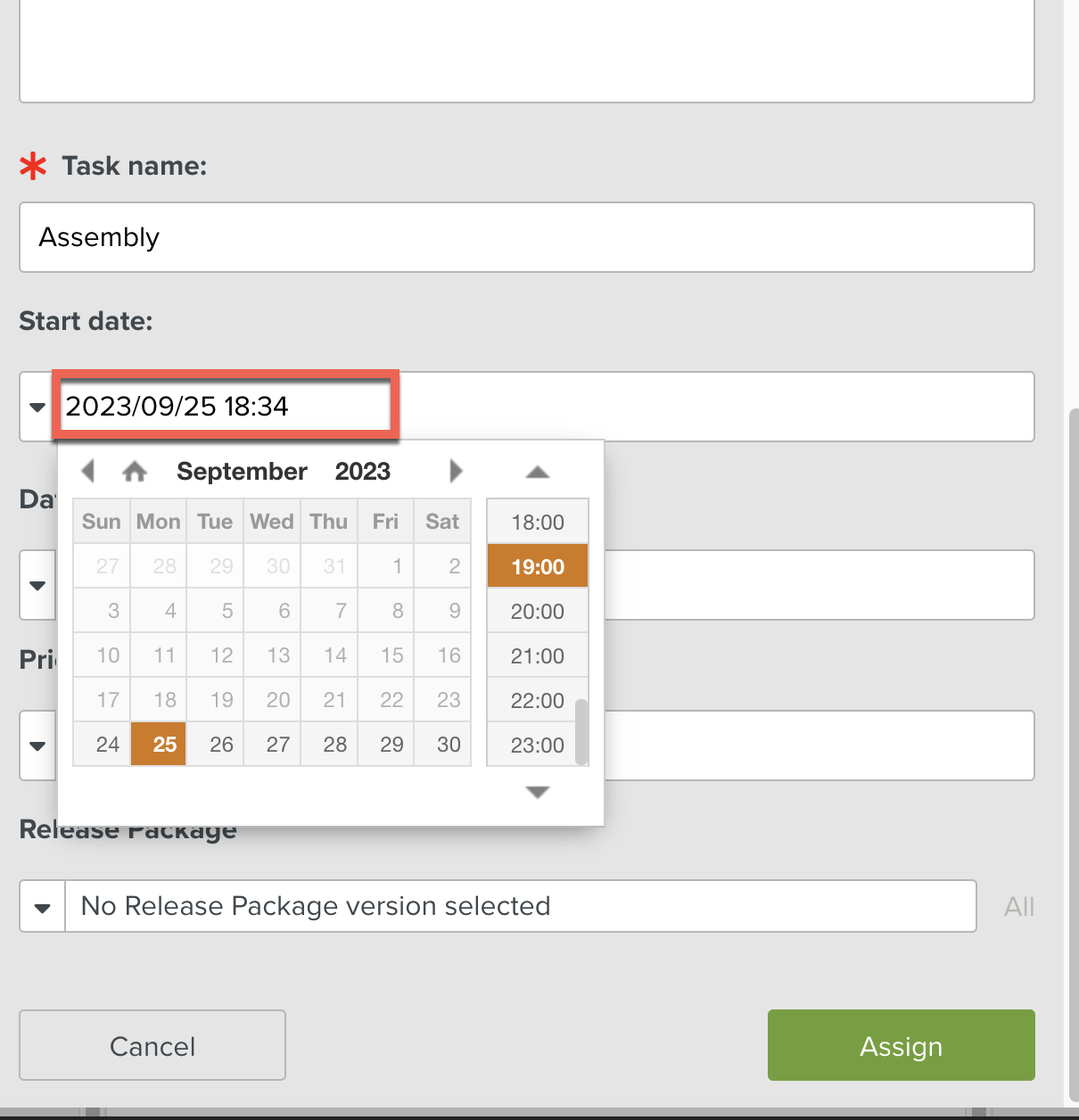Choose 21:00 from the time list
This screenshot has width=1079, height=1120.
[537, 656]
